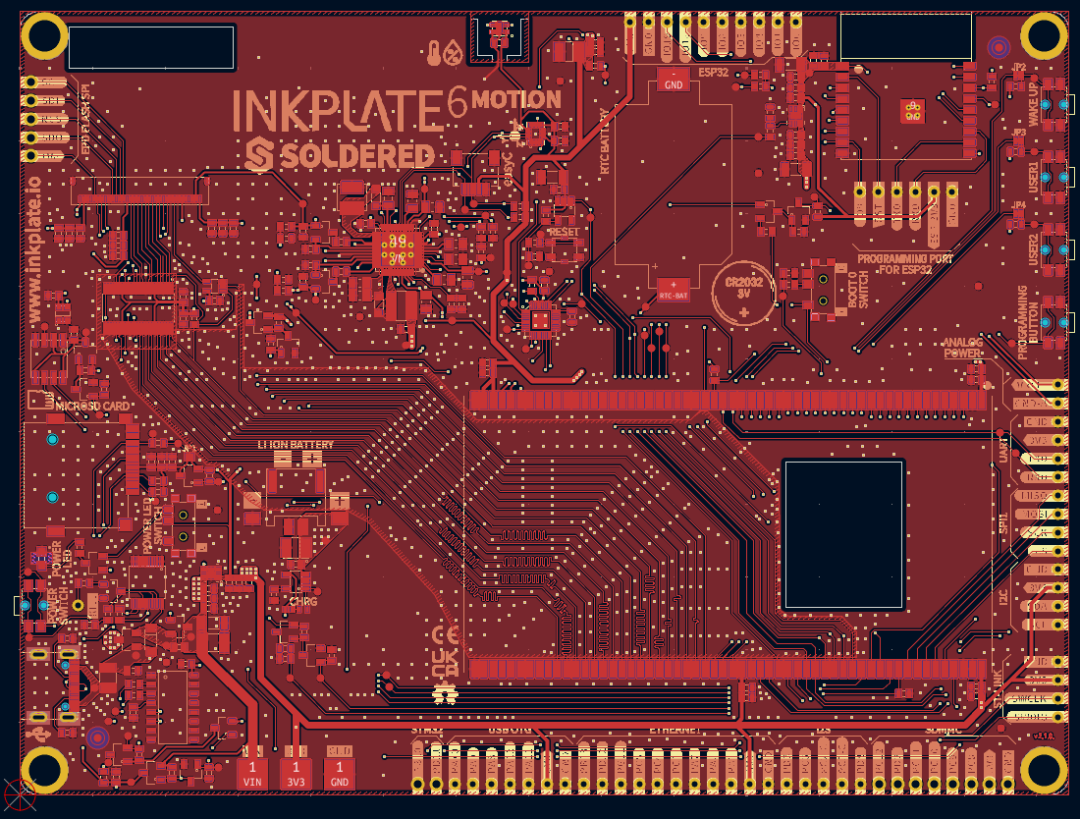Image resolution: width=1080 pixels, height=819 pixels.
Task: Click the JP3 jumper label
Action: [1019, 132]
